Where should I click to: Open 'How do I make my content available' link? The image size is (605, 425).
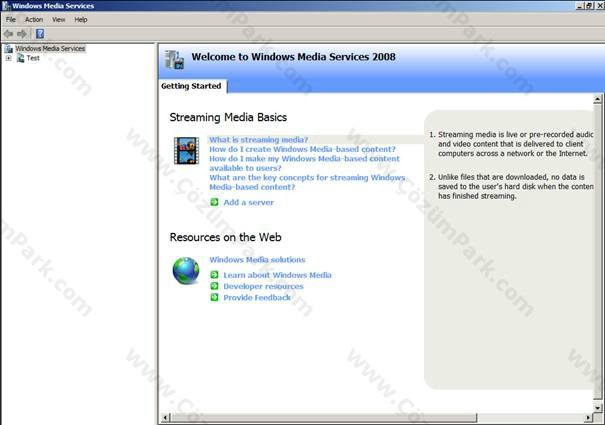point(304,163)
